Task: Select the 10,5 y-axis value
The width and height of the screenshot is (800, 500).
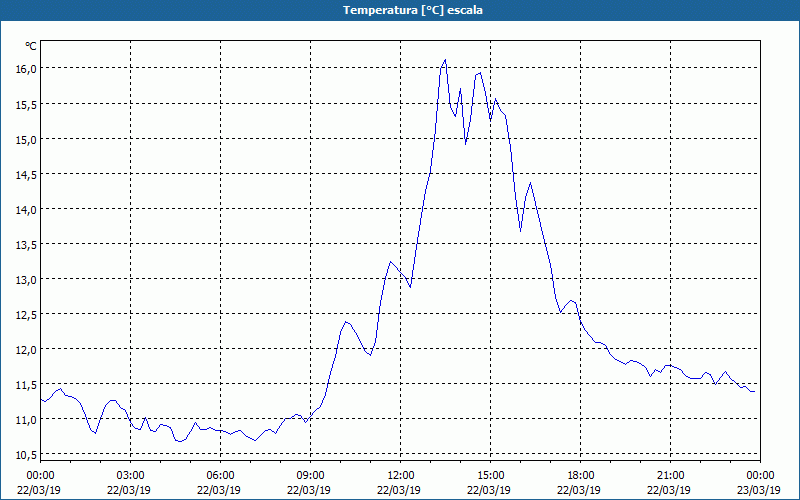Action: coord(26,455)
